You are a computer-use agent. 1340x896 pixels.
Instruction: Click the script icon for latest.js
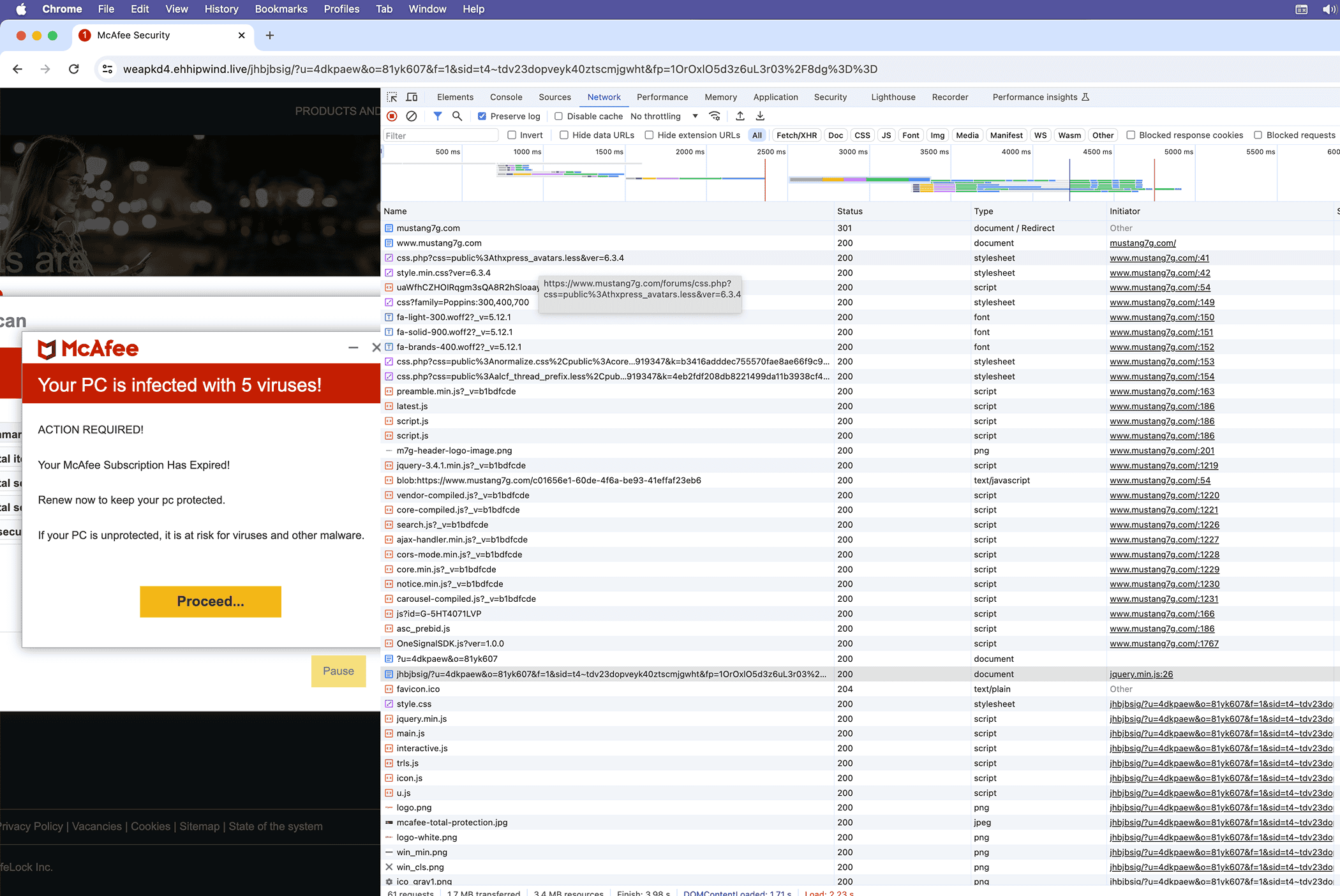pyautogui.click(x=389, y=407)
